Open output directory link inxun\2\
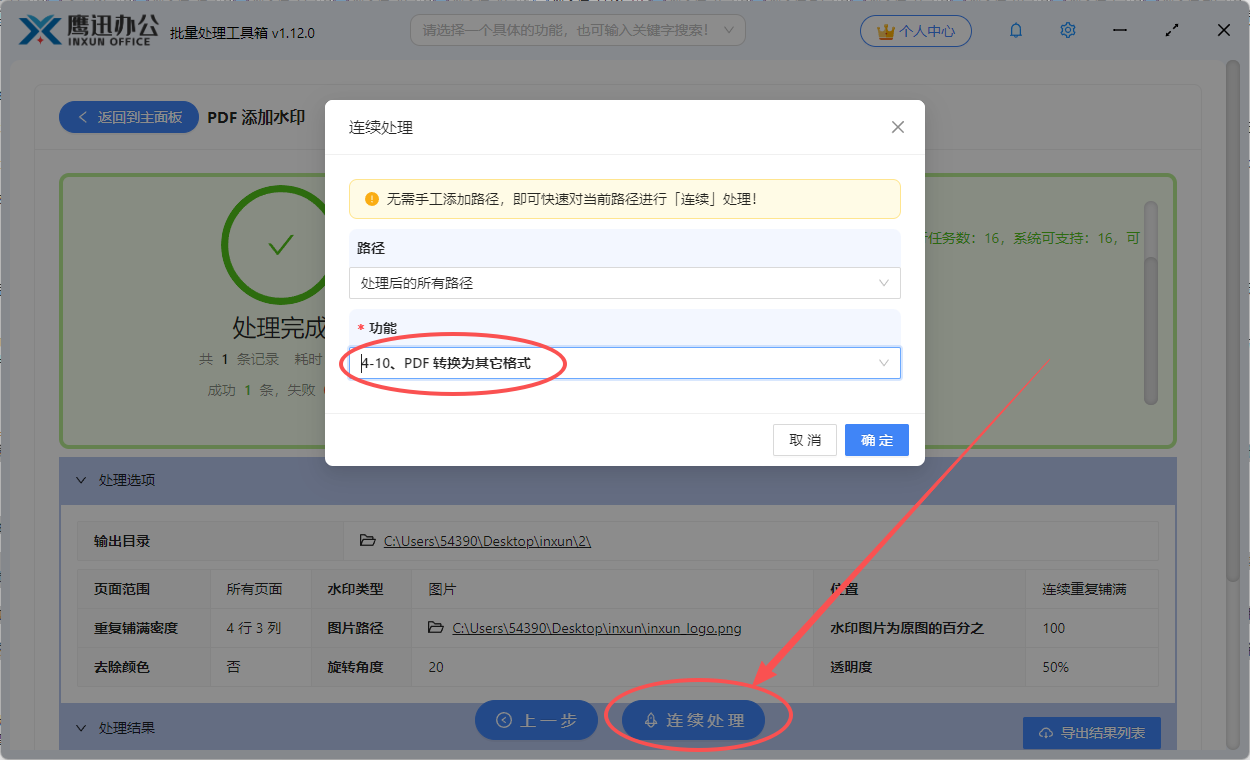The height and width of the screenshot is (760, 1250). point(487,541)
